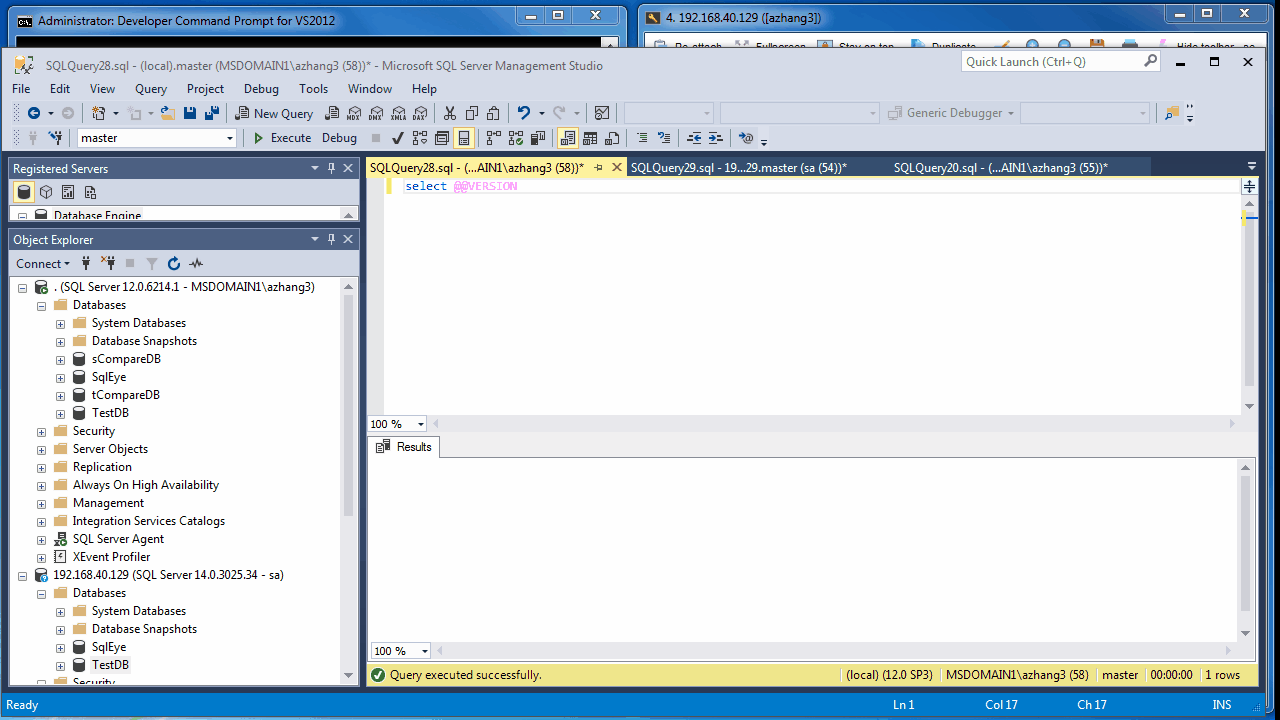Open the Connect dropdown in Object Explorer
Viewport: 1280px width, 720px height.
pos(43,264)
